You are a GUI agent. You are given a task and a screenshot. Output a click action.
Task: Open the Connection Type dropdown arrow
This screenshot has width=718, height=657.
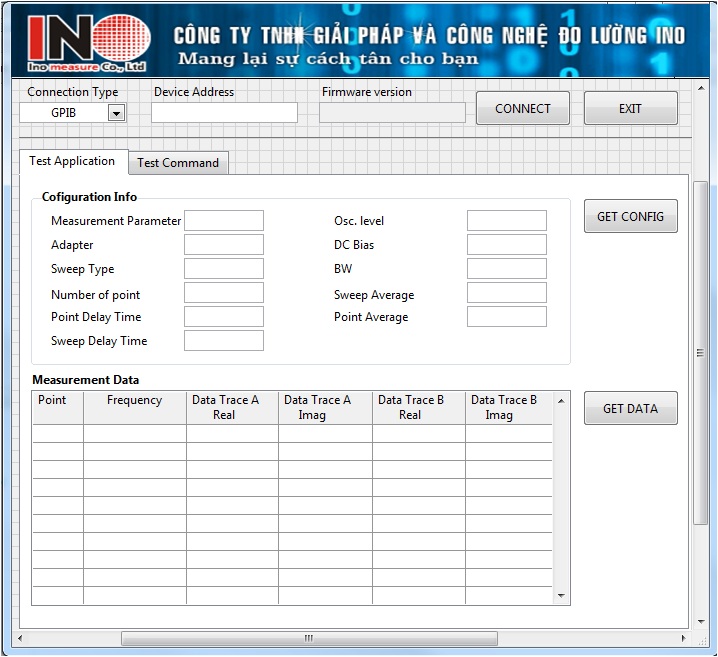coord(116,113)
